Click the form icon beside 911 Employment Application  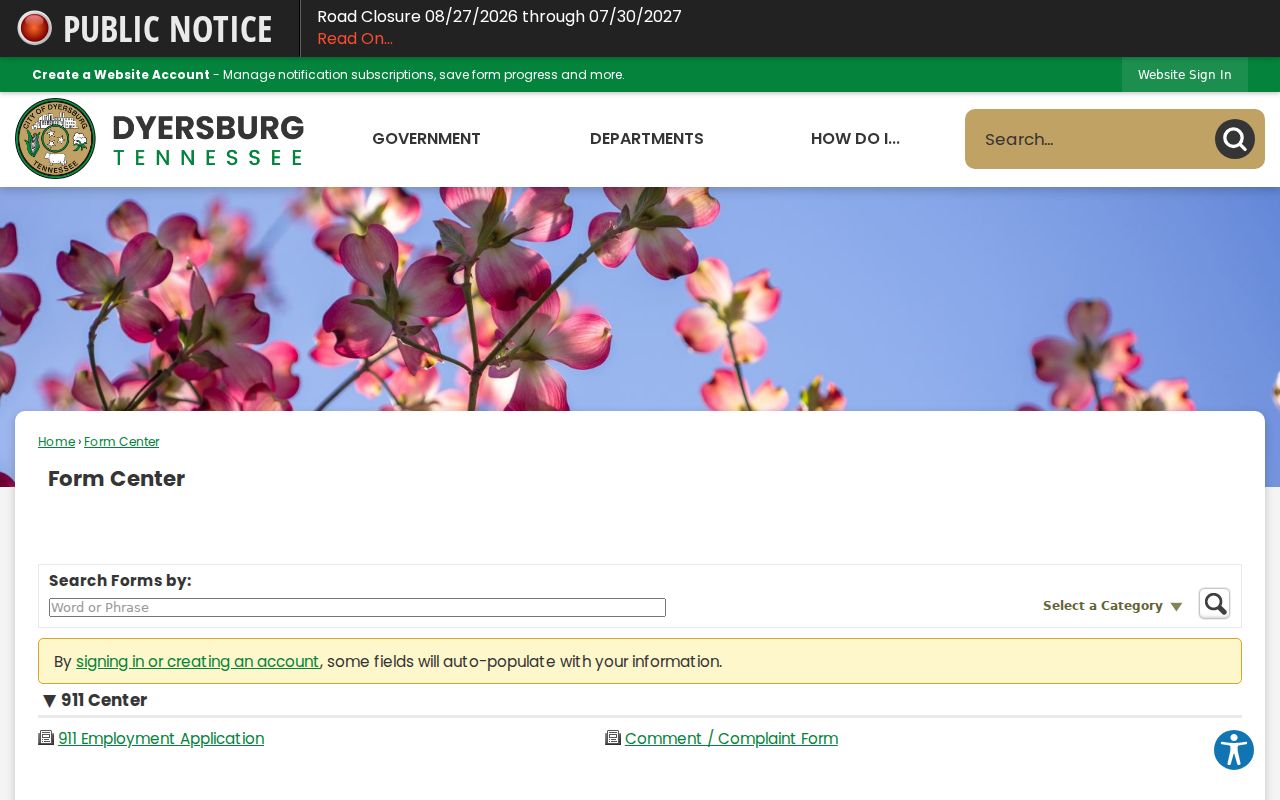point(46,738)
